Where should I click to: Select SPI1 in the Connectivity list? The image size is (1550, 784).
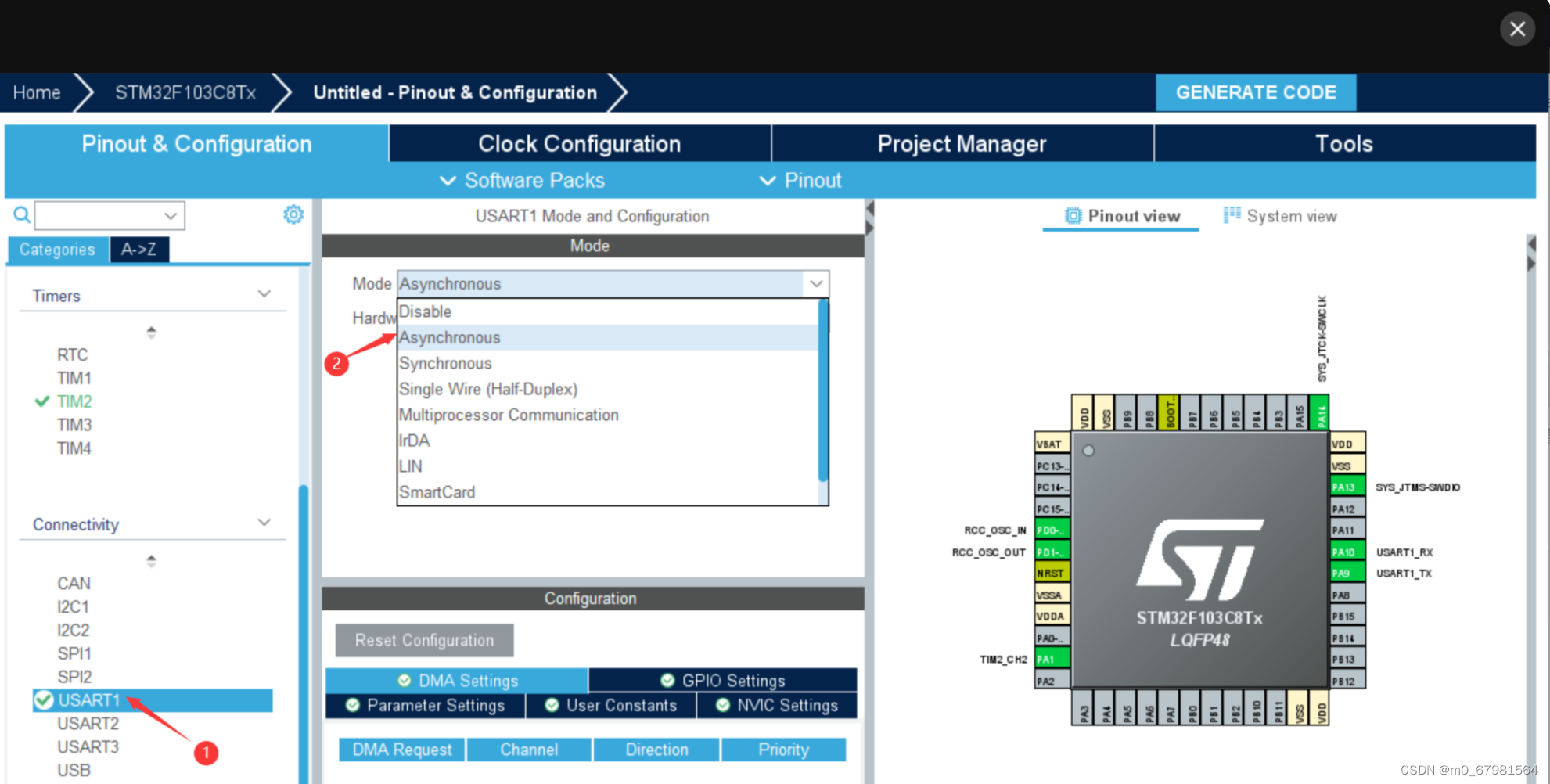click(x=74, y=653)
